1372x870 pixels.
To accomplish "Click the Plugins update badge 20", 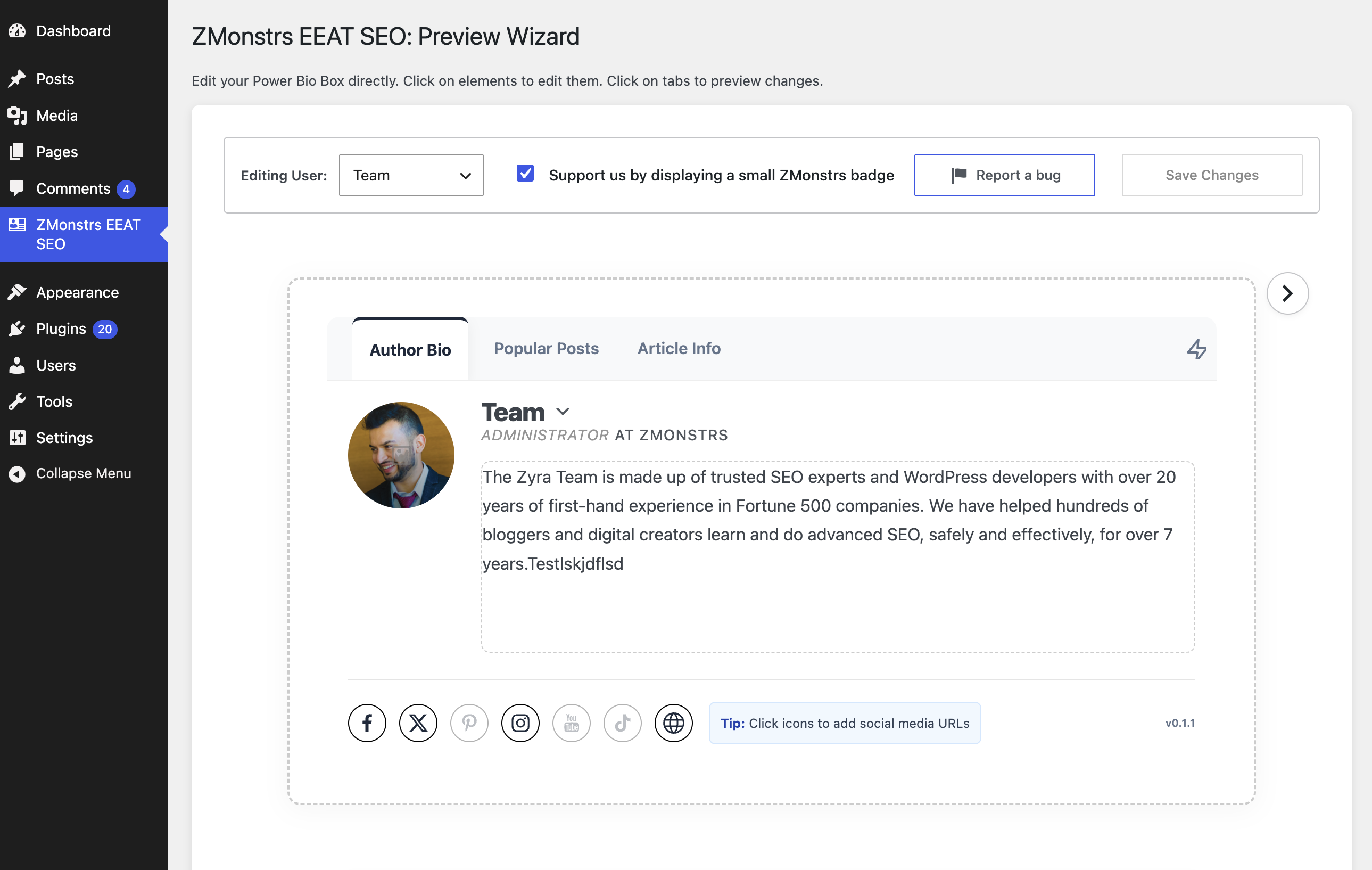I will point(105,329).
